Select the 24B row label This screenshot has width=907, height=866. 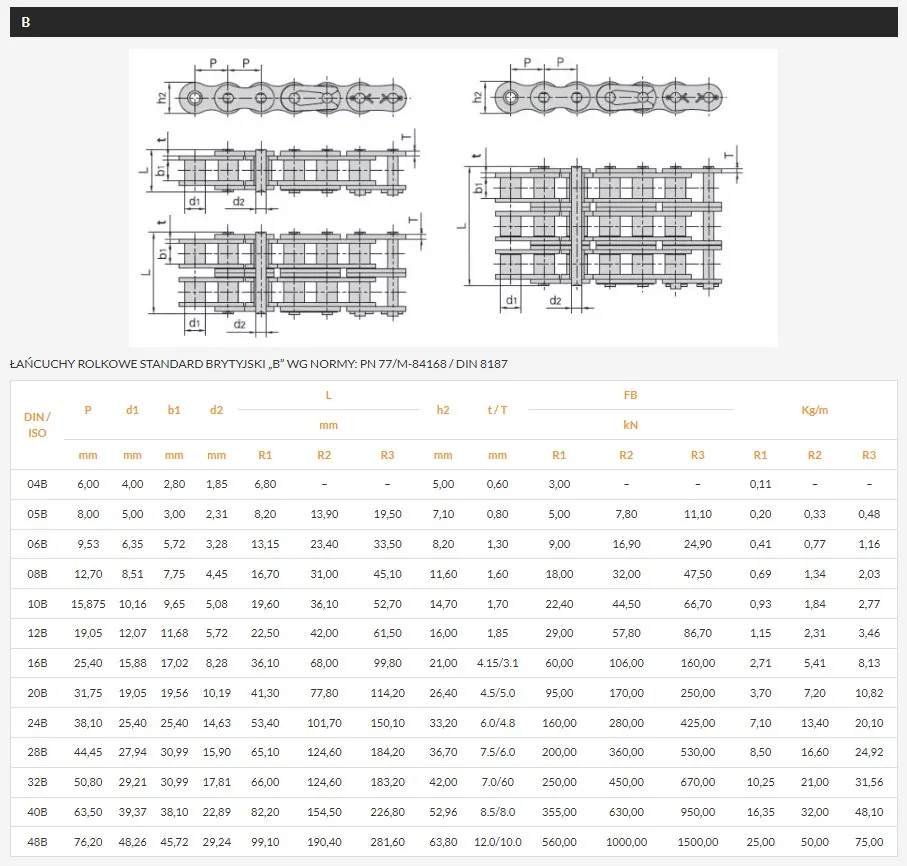[37, 723]
